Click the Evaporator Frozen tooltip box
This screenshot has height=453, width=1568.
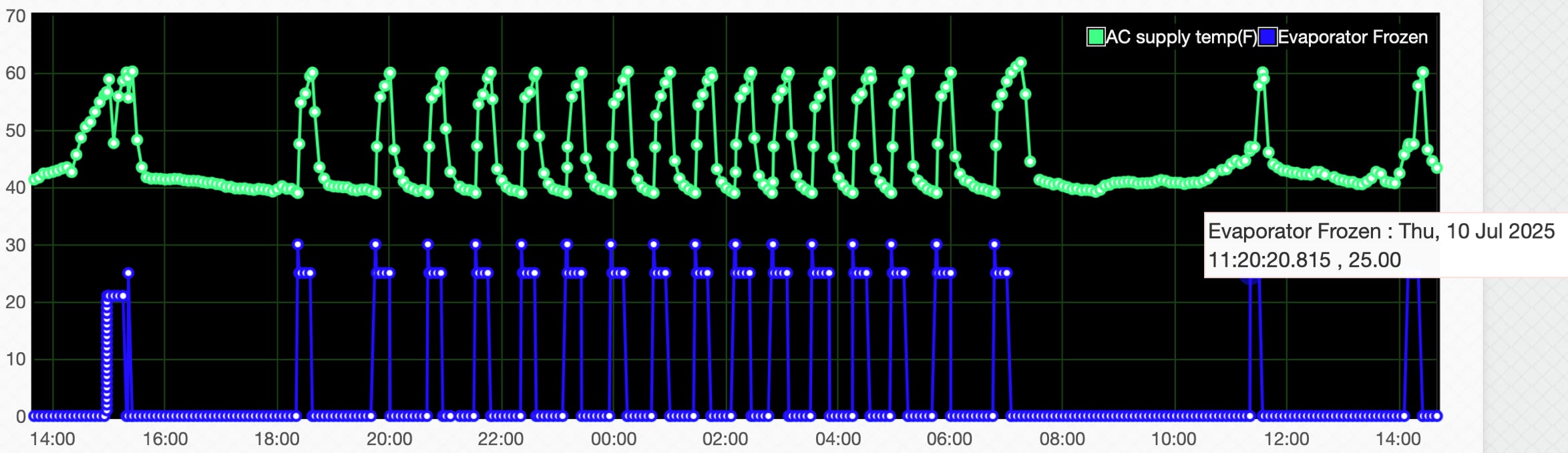click(x=1386, y=245)
